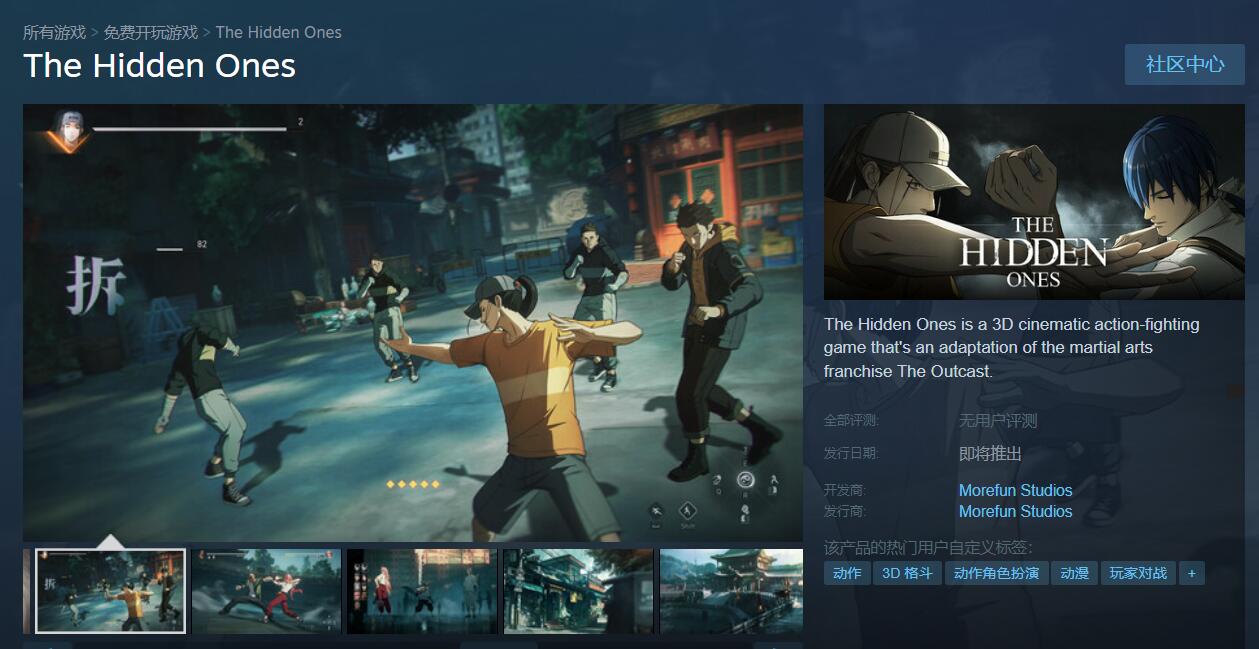Open the pagoda scenery thumbnail
This screenshot has width=1259, height=649.
(731, 590)
